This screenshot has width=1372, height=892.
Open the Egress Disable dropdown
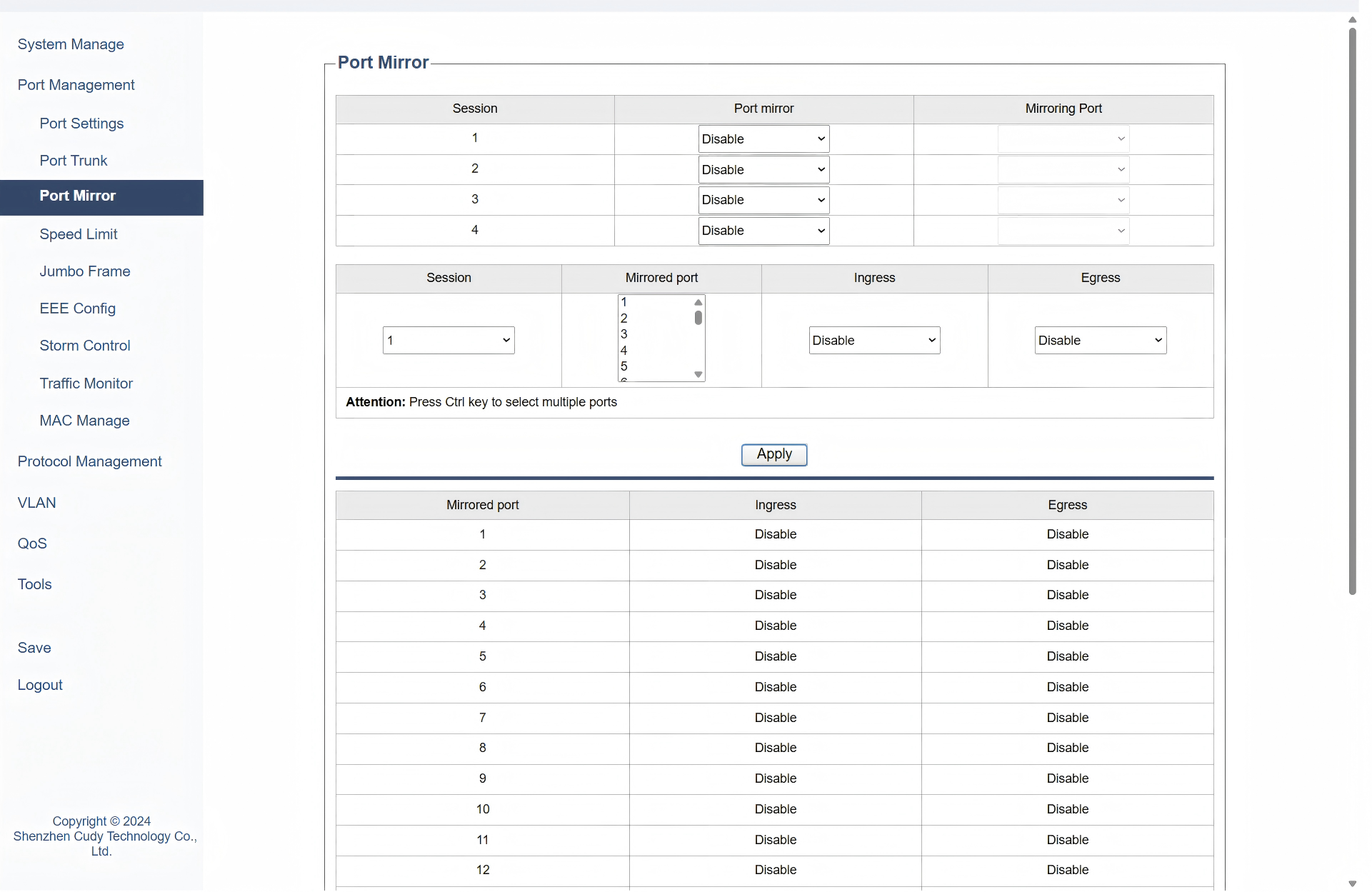click(1100, 341)
